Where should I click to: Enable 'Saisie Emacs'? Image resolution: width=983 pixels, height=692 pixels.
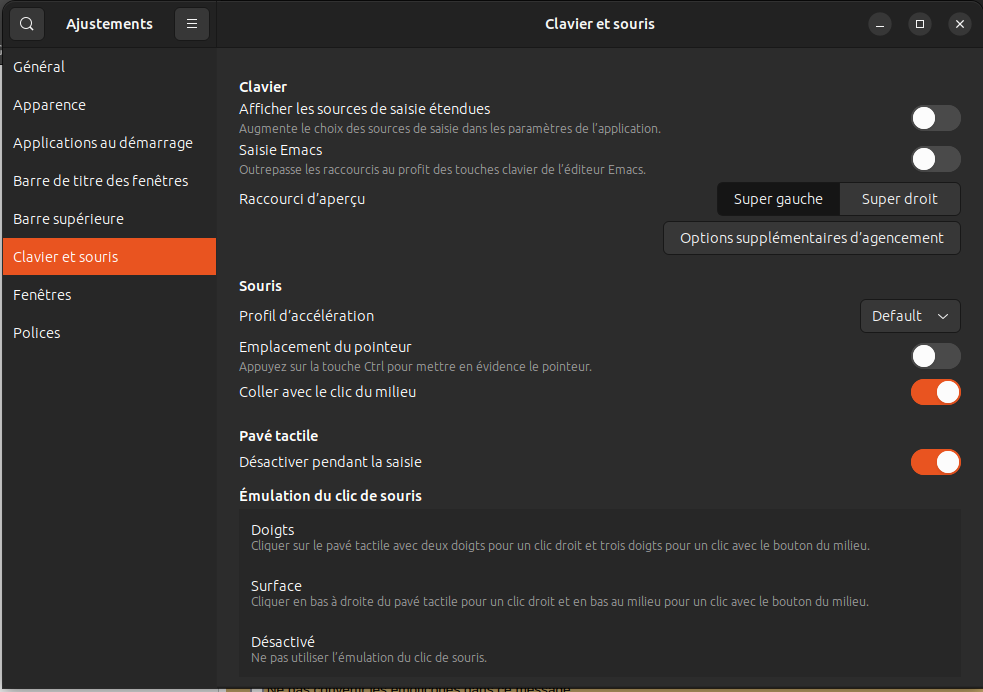pos(935,158)
